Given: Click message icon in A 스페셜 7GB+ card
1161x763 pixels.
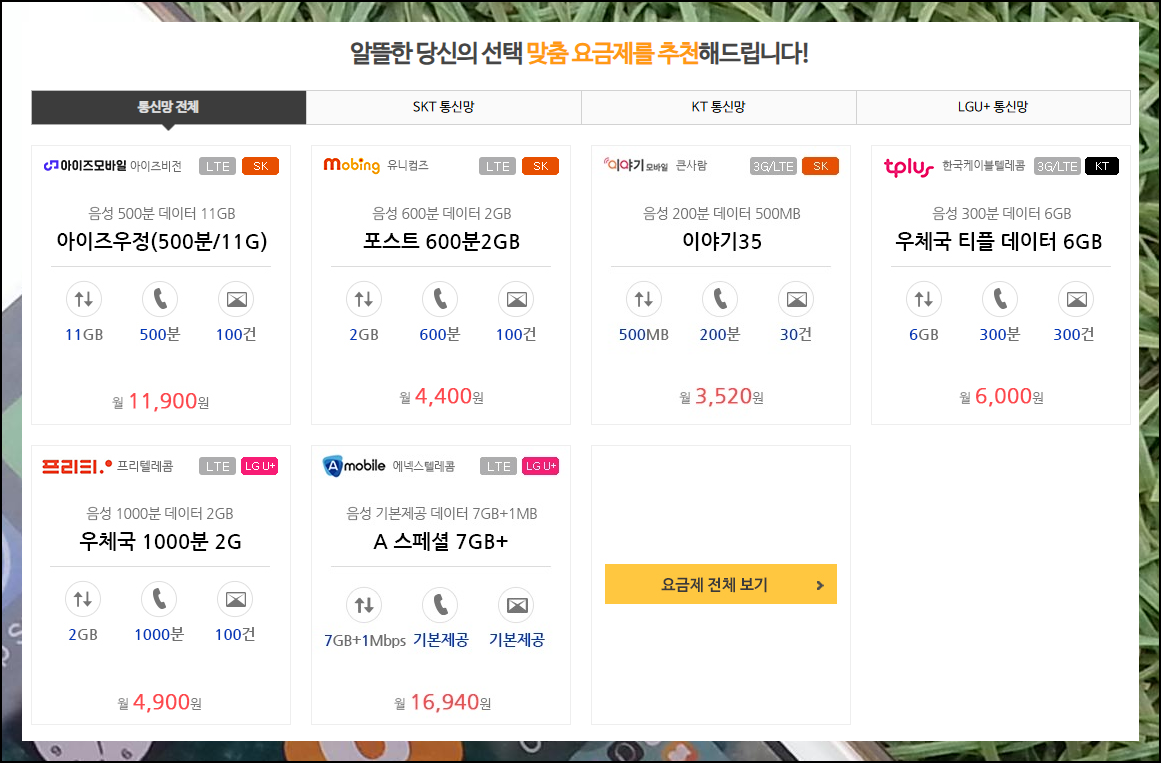Looking at the screenshot, I should (x=516, y=605).
